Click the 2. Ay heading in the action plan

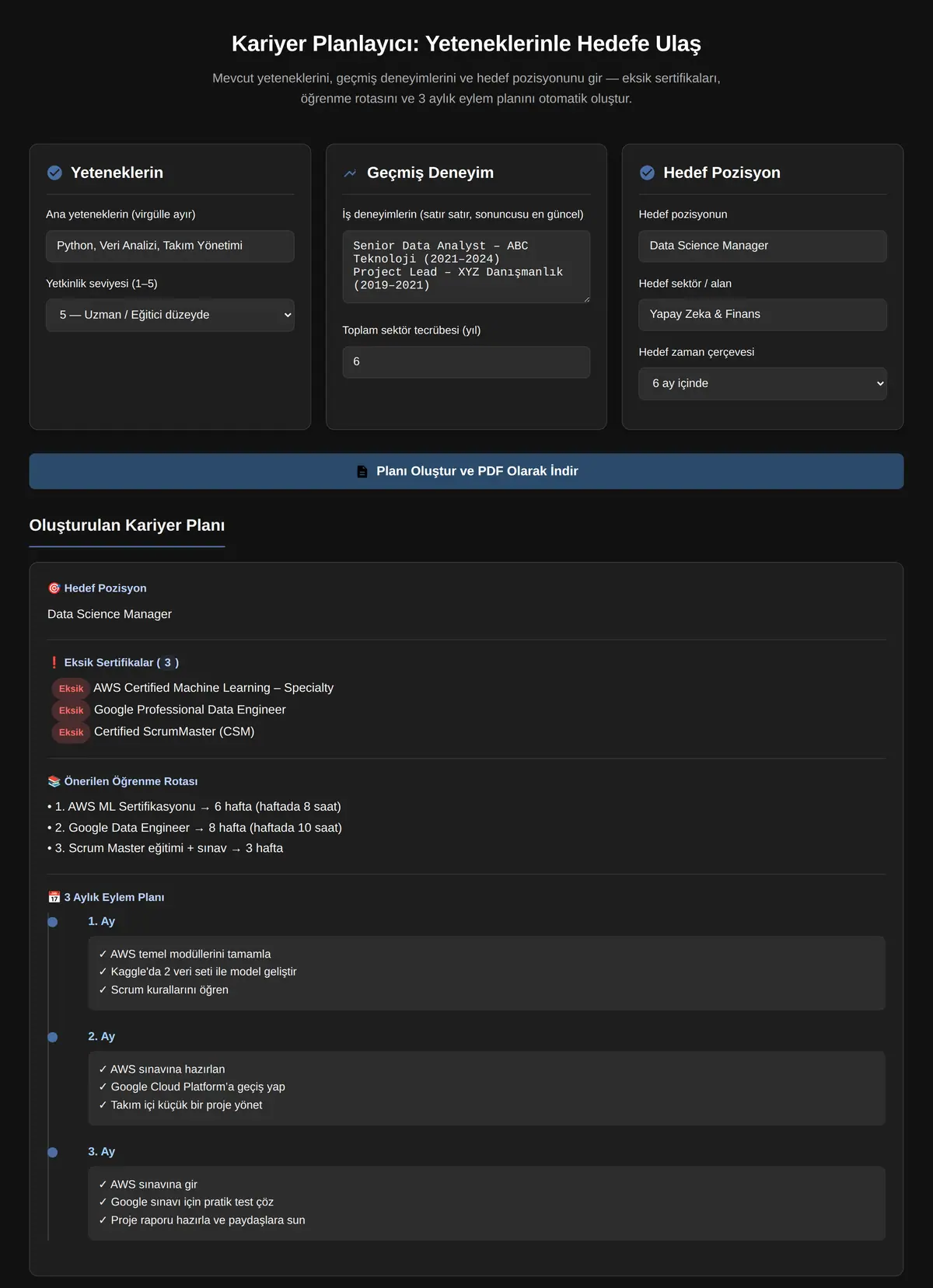pos(101,1036)
